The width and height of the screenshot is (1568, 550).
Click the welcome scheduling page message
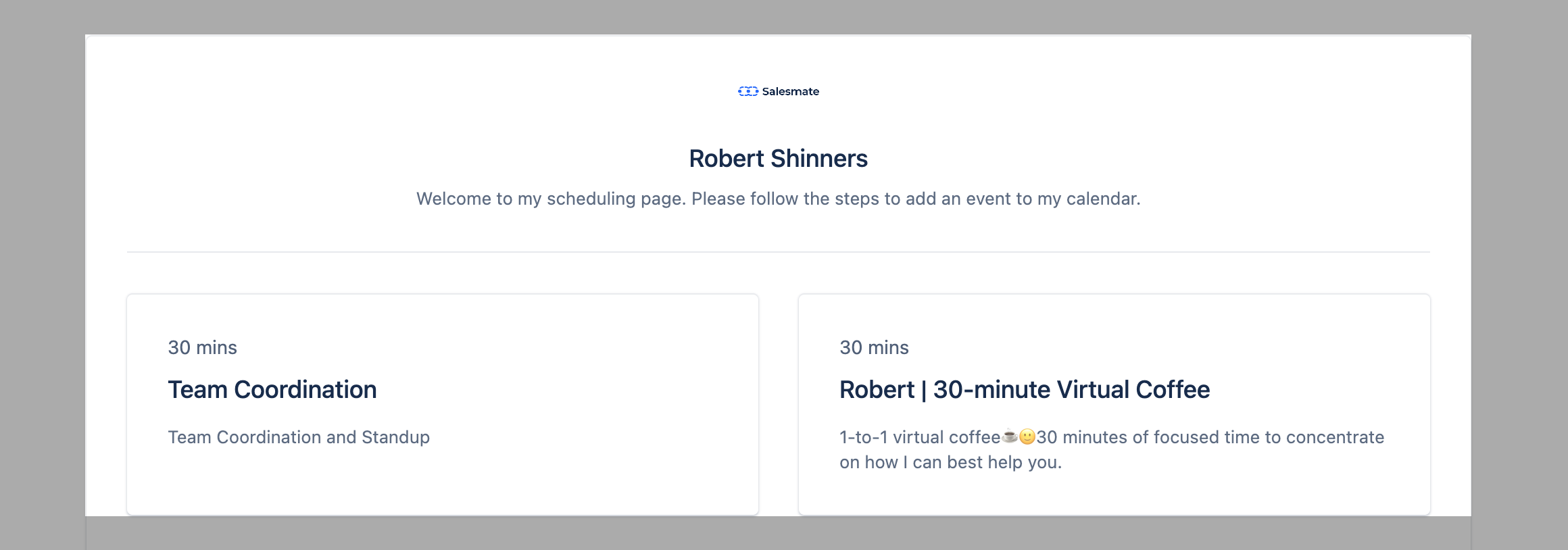[x=778, y=199]
